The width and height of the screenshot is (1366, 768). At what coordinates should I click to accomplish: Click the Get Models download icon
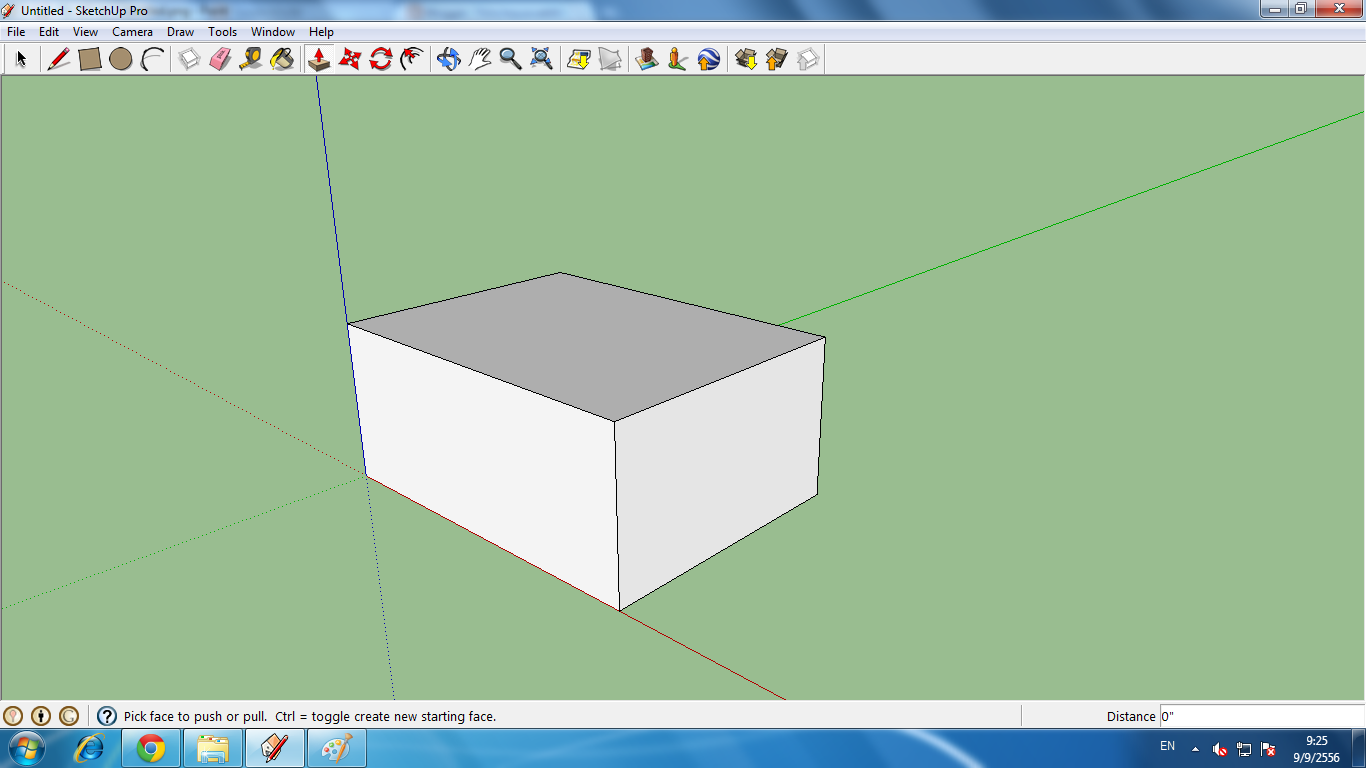tap(746, 59)
